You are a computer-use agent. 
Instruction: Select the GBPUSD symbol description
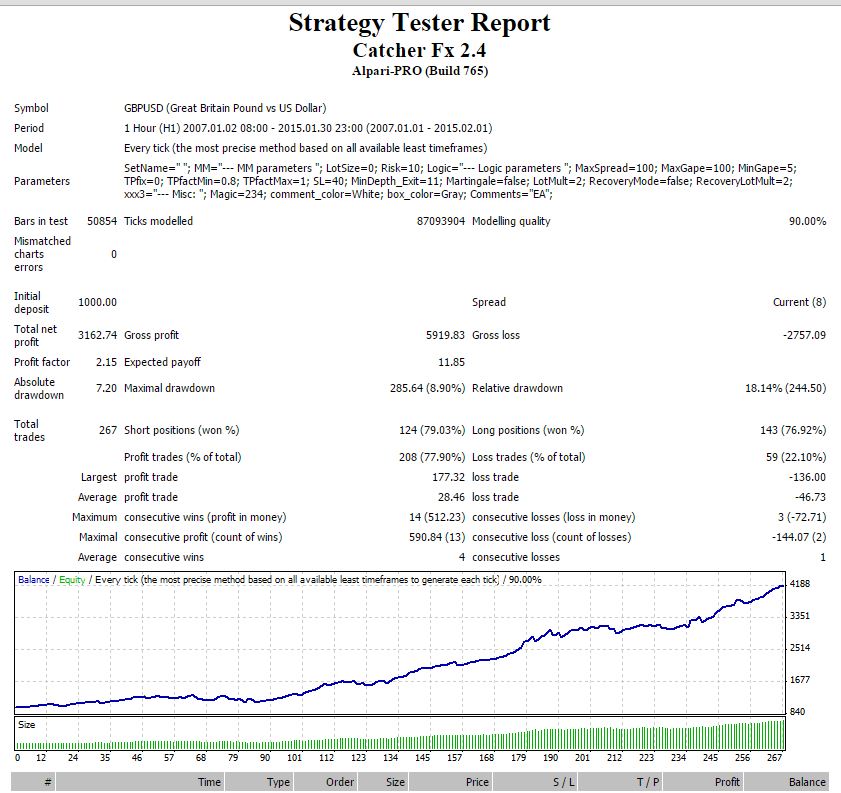pos(225,108)
